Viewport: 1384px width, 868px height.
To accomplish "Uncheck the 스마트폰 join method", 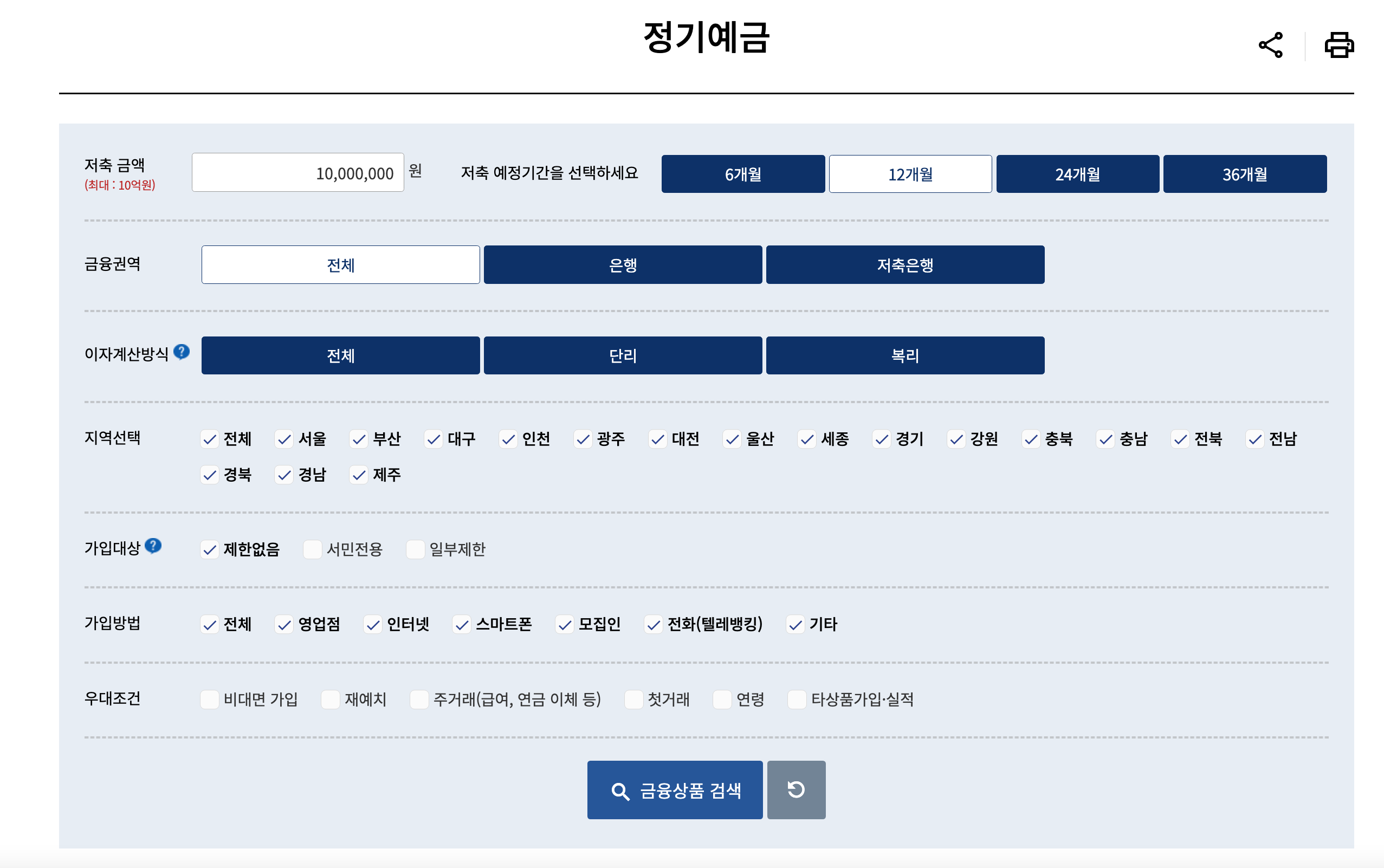I will [462, 625].
